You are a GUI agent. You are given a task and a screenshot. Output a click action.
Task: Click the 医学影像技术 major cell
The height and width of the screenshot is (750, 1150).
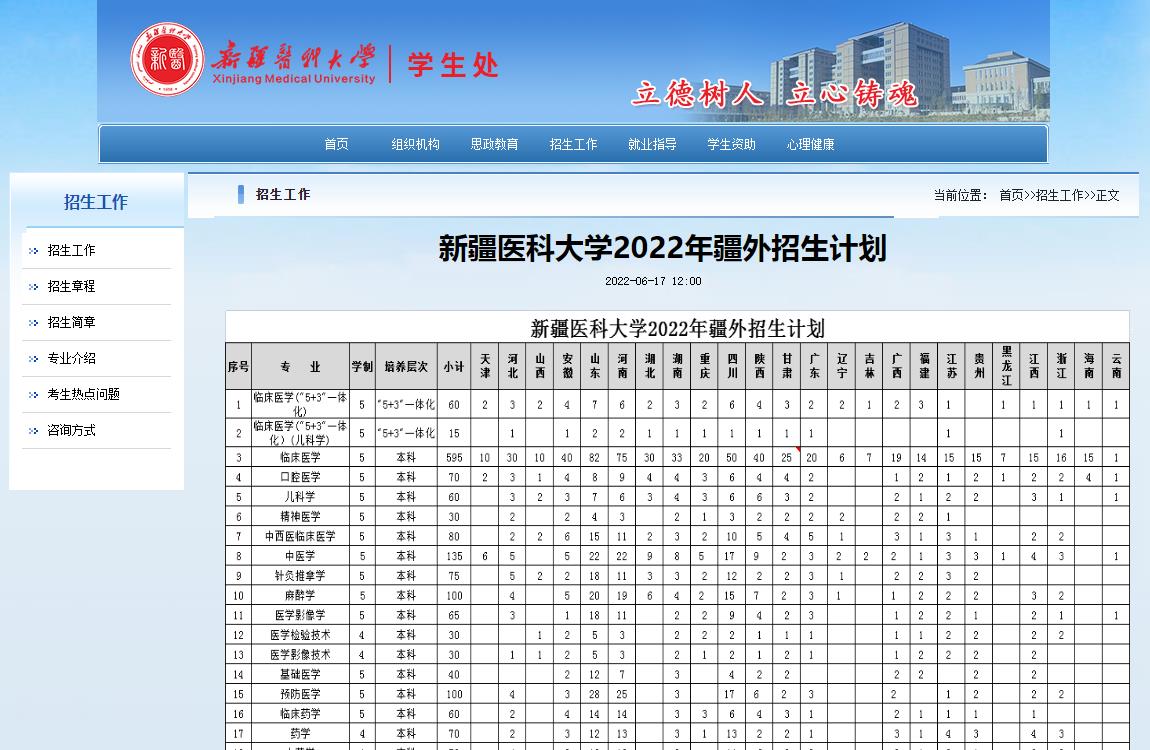[300, 655]
